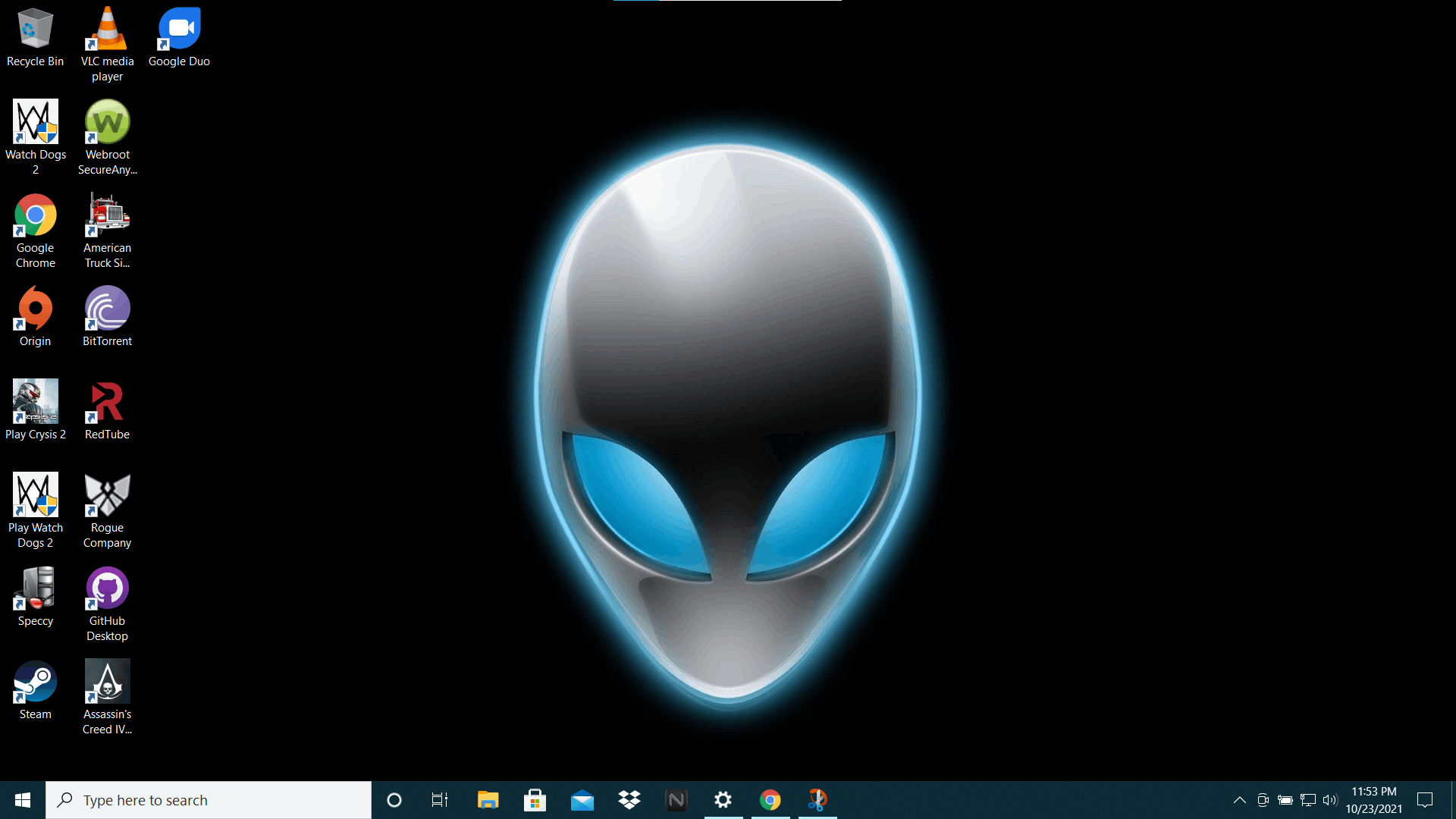
Task: Open Google Duo
Action: (x=179, y=29)
